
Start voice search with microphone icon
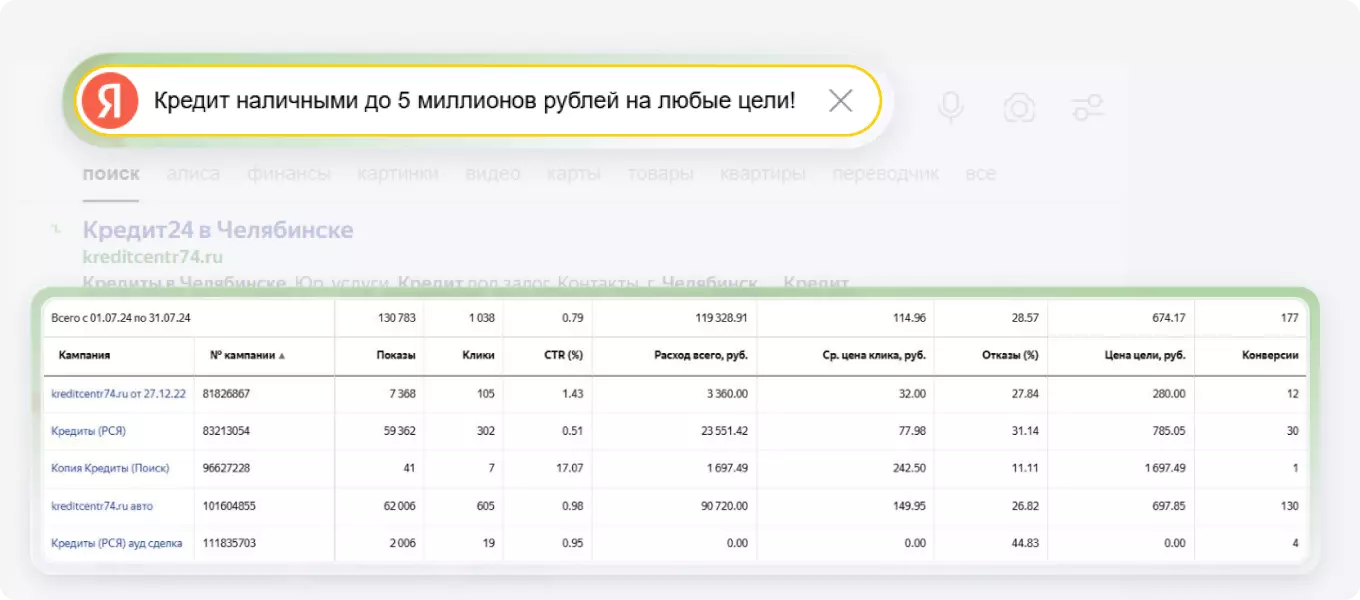950,107
